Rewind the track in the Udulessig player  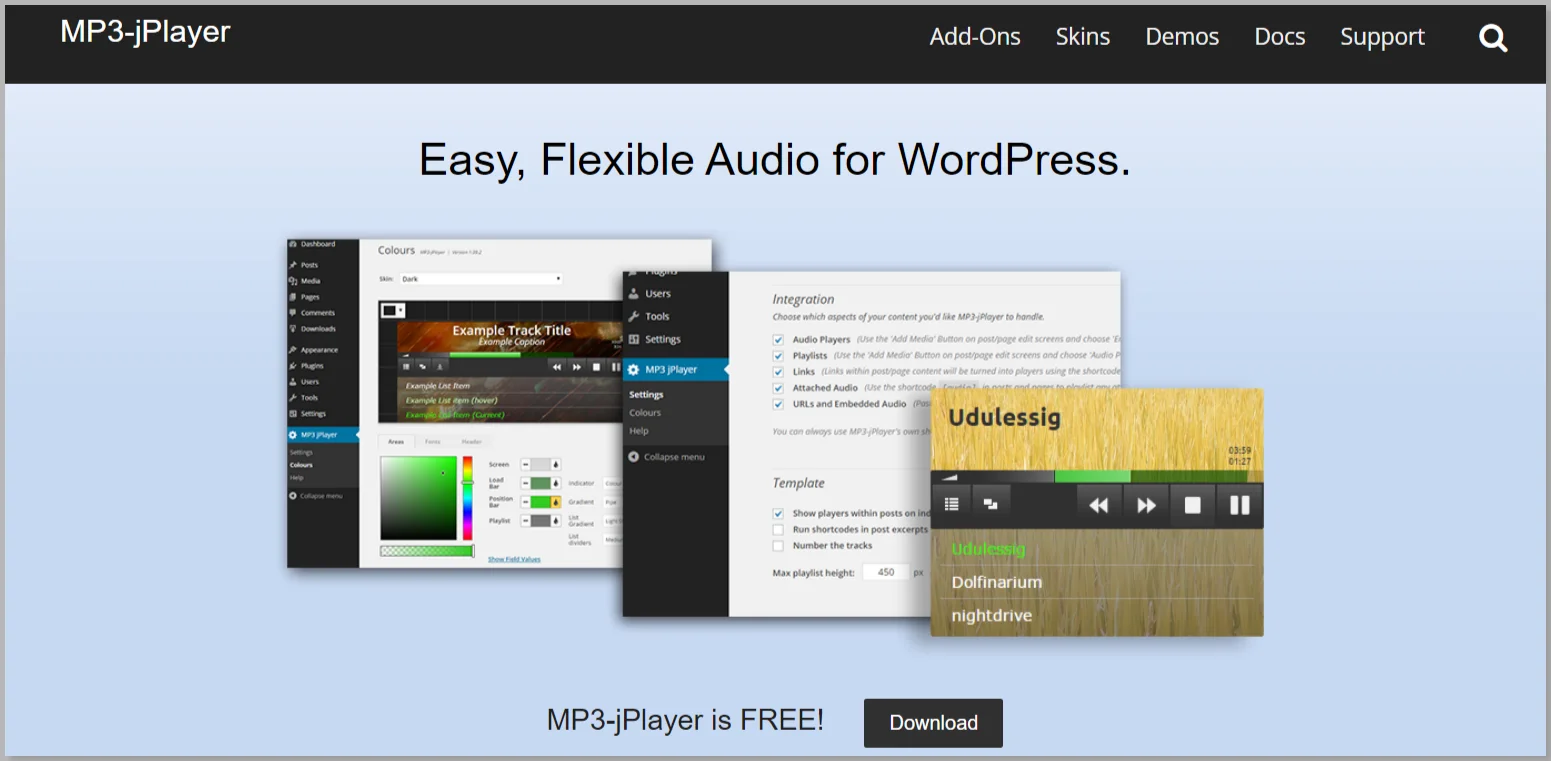1099,505
